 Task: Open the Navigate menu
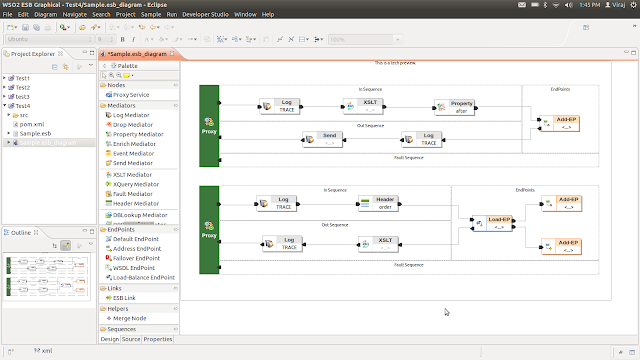point(75,14)
